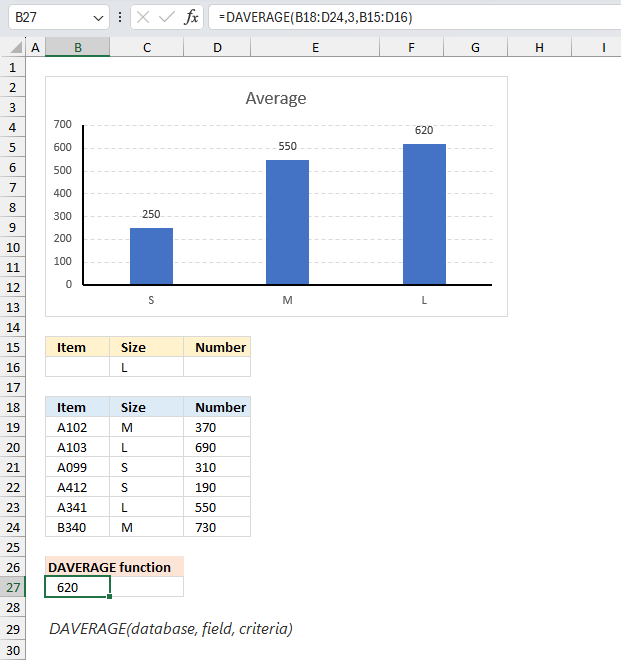Image resolution: width=621 pixels, height=660 pixels.
Task: Select row 25 header
Action: coord(13,547)
